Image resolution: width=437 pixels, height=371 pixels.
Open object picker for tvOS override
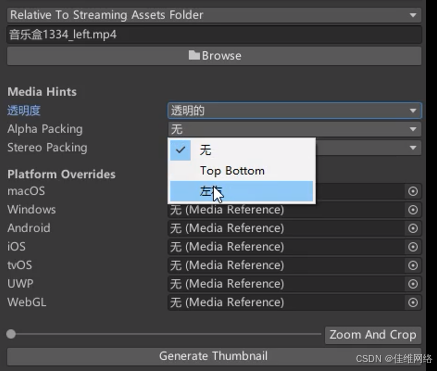pos(413,265)
